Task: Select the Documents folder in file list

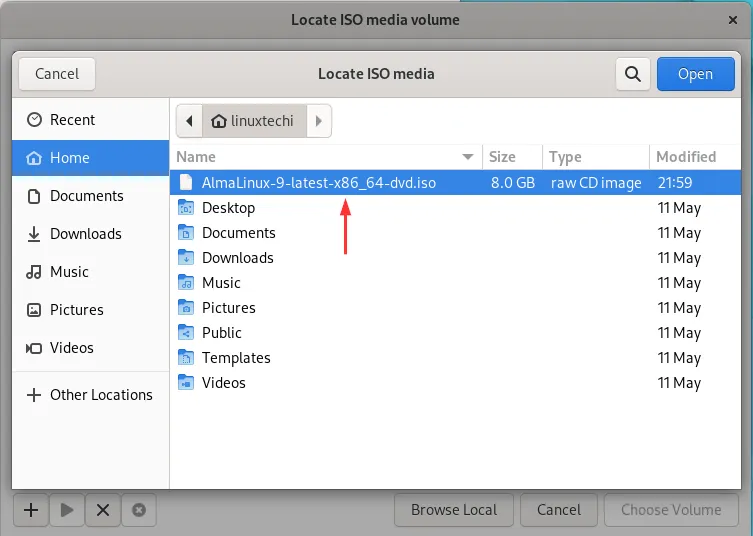Action: pos(455,233)
